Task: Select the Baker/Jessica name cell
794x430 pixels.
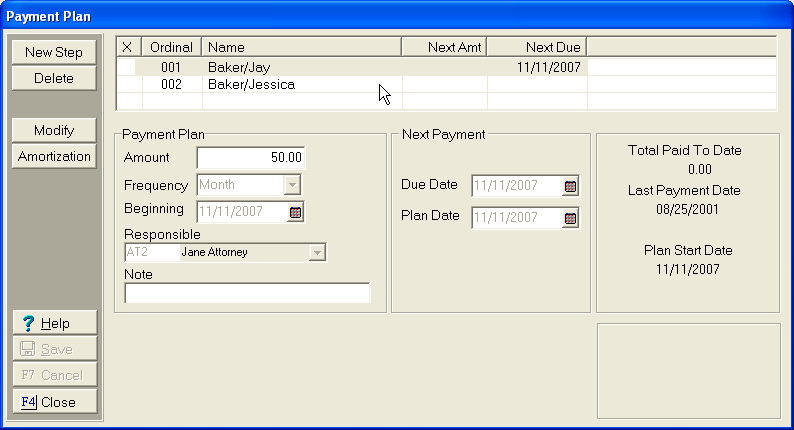Action: click(252, 85)
